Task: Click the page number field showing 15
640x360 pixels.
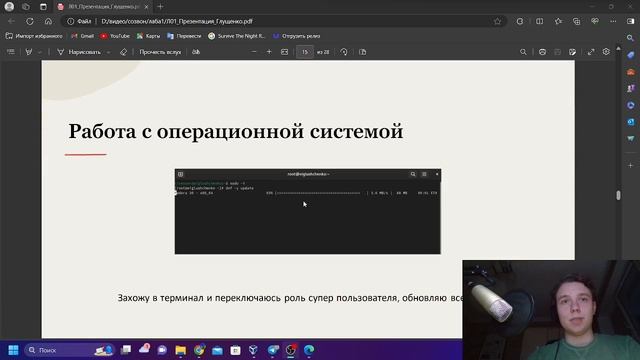Action: tap(304, 52)
